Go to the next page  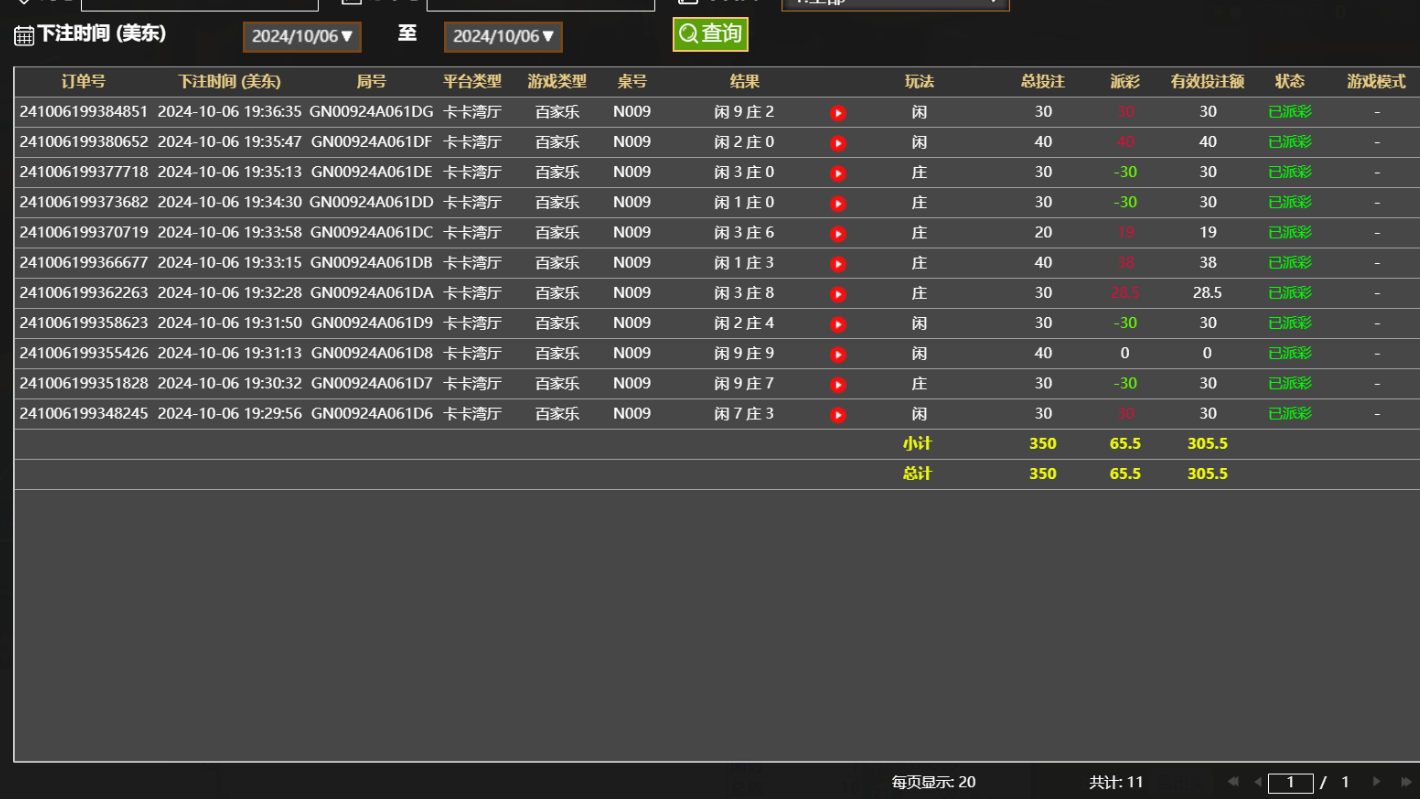(1377, 782)
